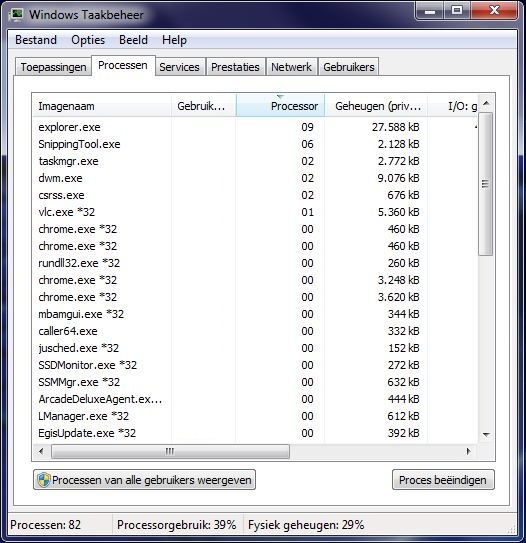
Task: Click the vertical scrollbar thumb
Action: tap(485, 184)
